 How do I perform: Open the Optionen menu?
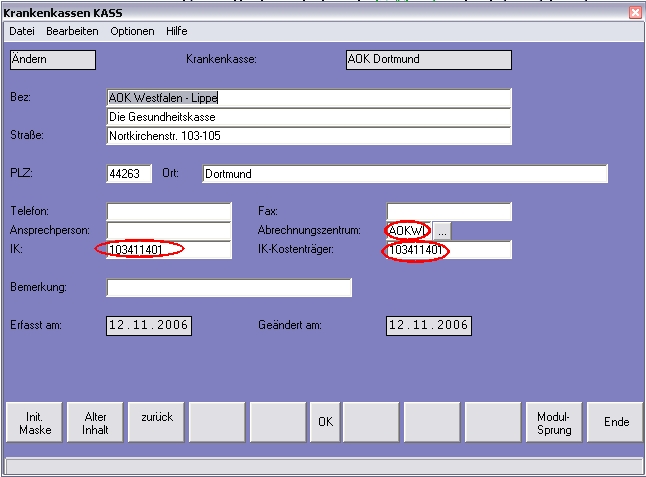[132, 31]
